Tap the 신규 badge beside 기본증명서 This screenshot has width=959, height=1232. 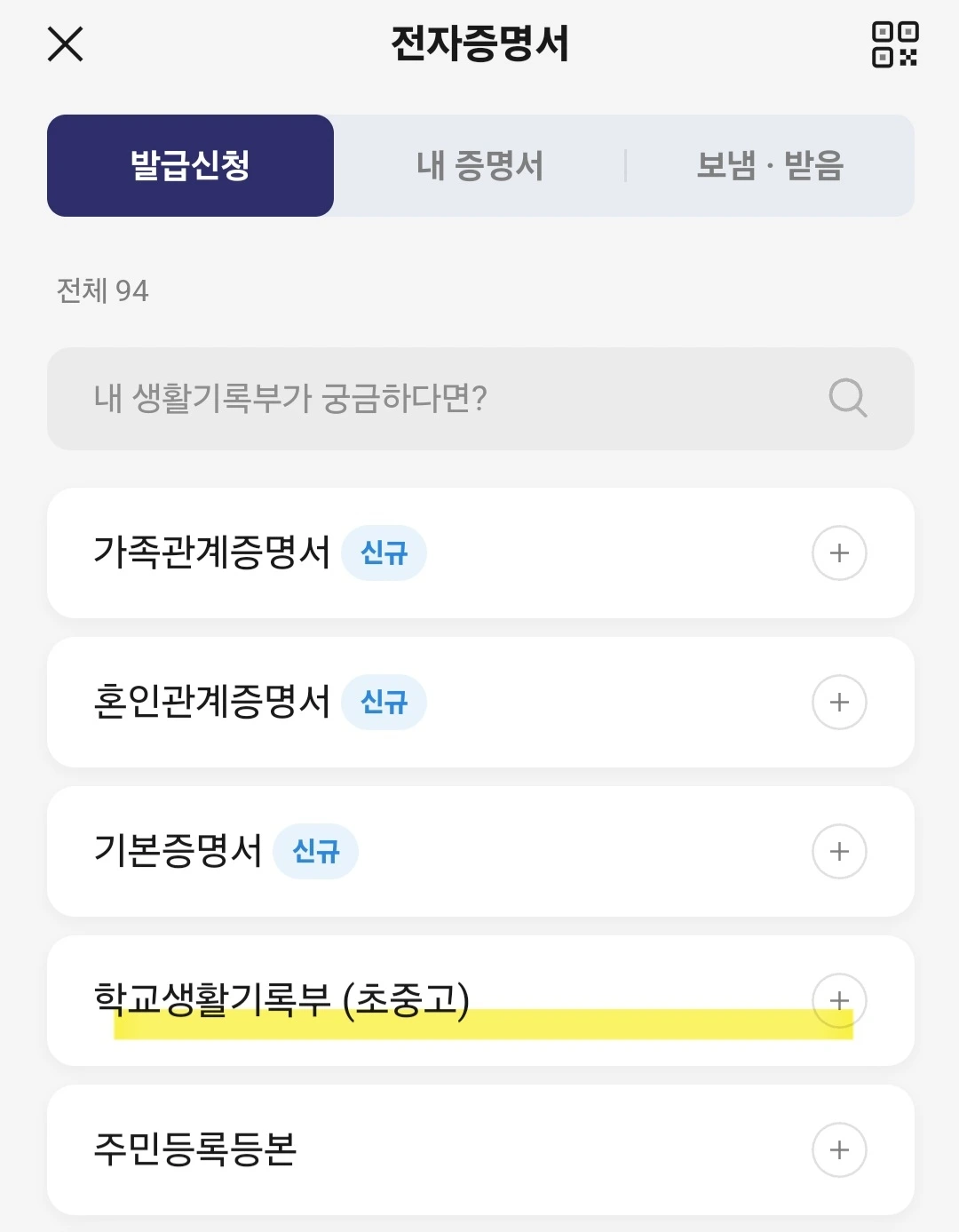tap(315, 851)
